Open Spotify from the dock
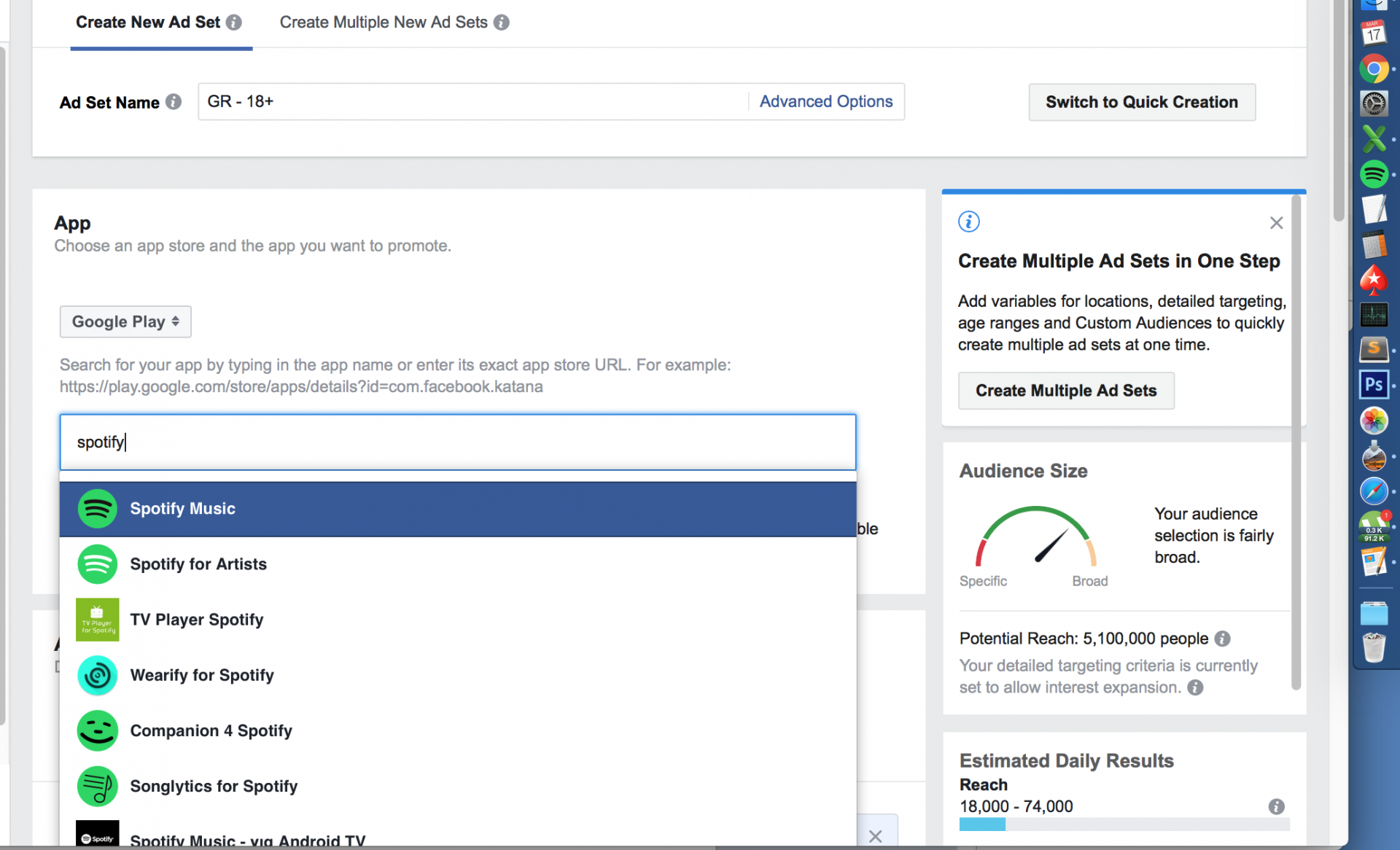 pos(1374,174)
